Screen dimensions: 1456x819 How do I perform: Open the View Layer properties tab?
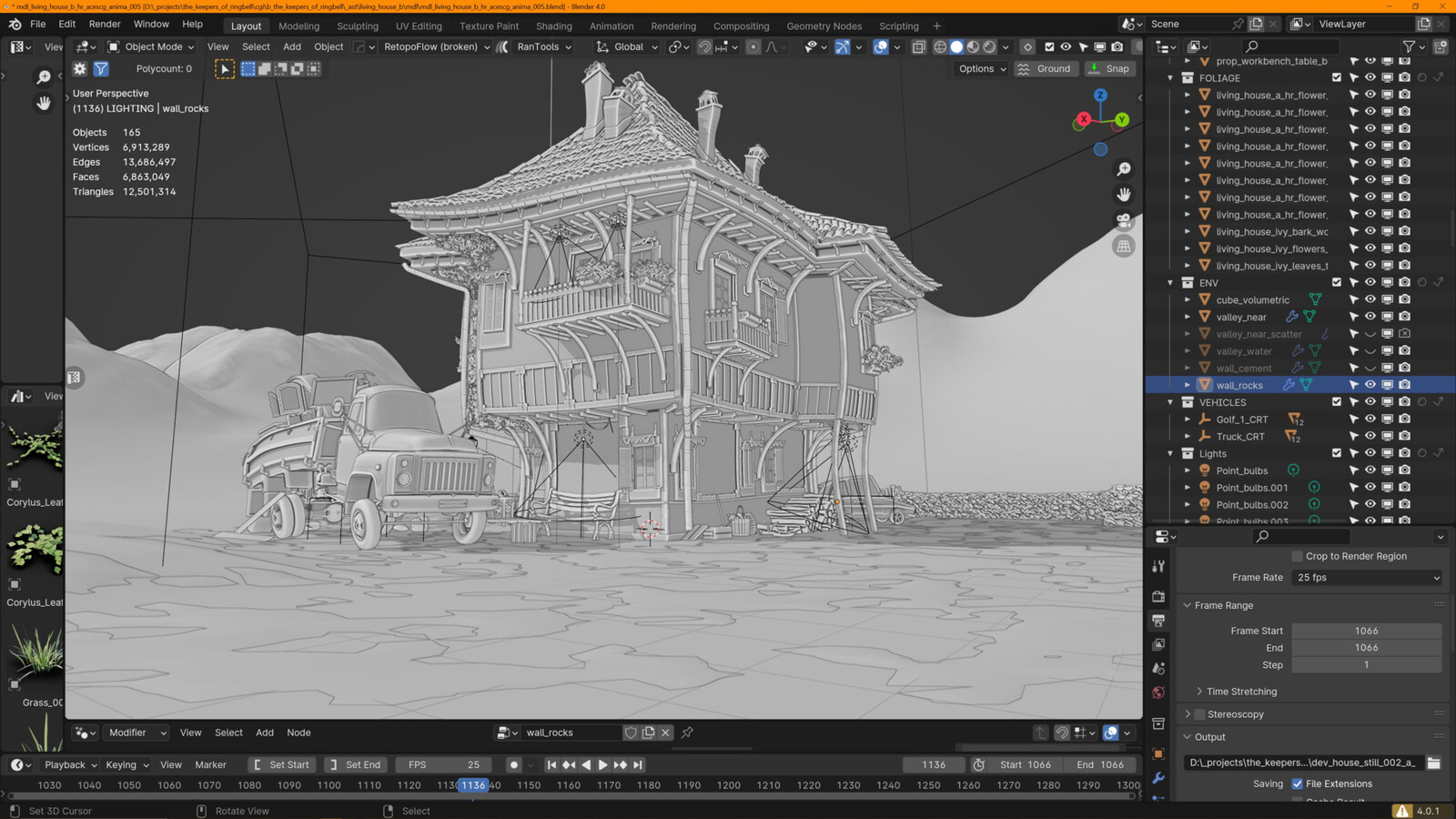1158,644
